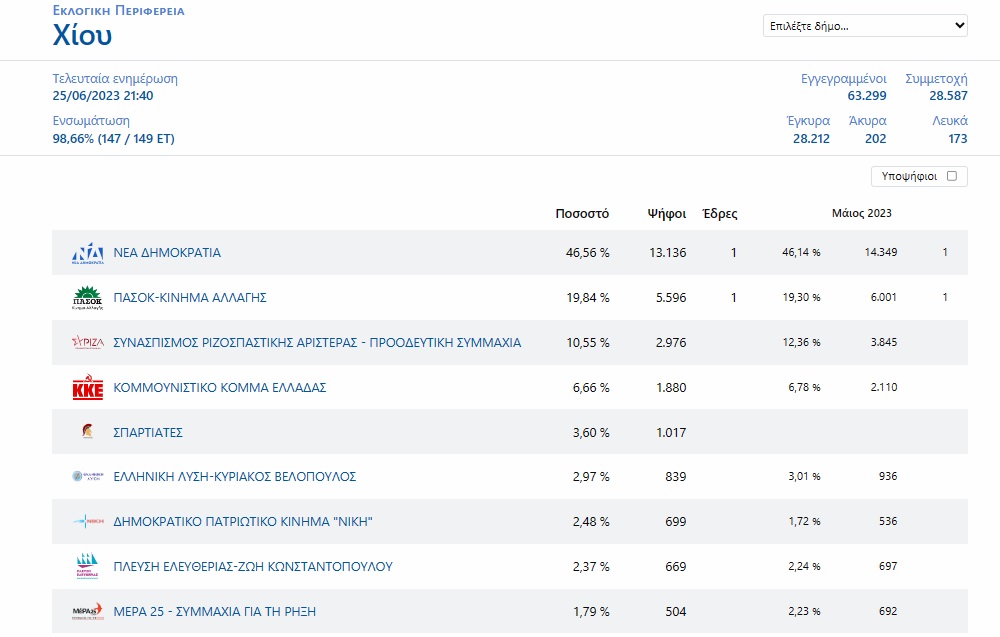Open ΣΥΝΑΣΠΙΣΜΟΣ ΡΙΖΟΣΠΑΣΤΙΚΗΣ ΑΡΙΣΤΕΡΑΣ link
The image size is (1000, 637).
(x=317, y=342)
